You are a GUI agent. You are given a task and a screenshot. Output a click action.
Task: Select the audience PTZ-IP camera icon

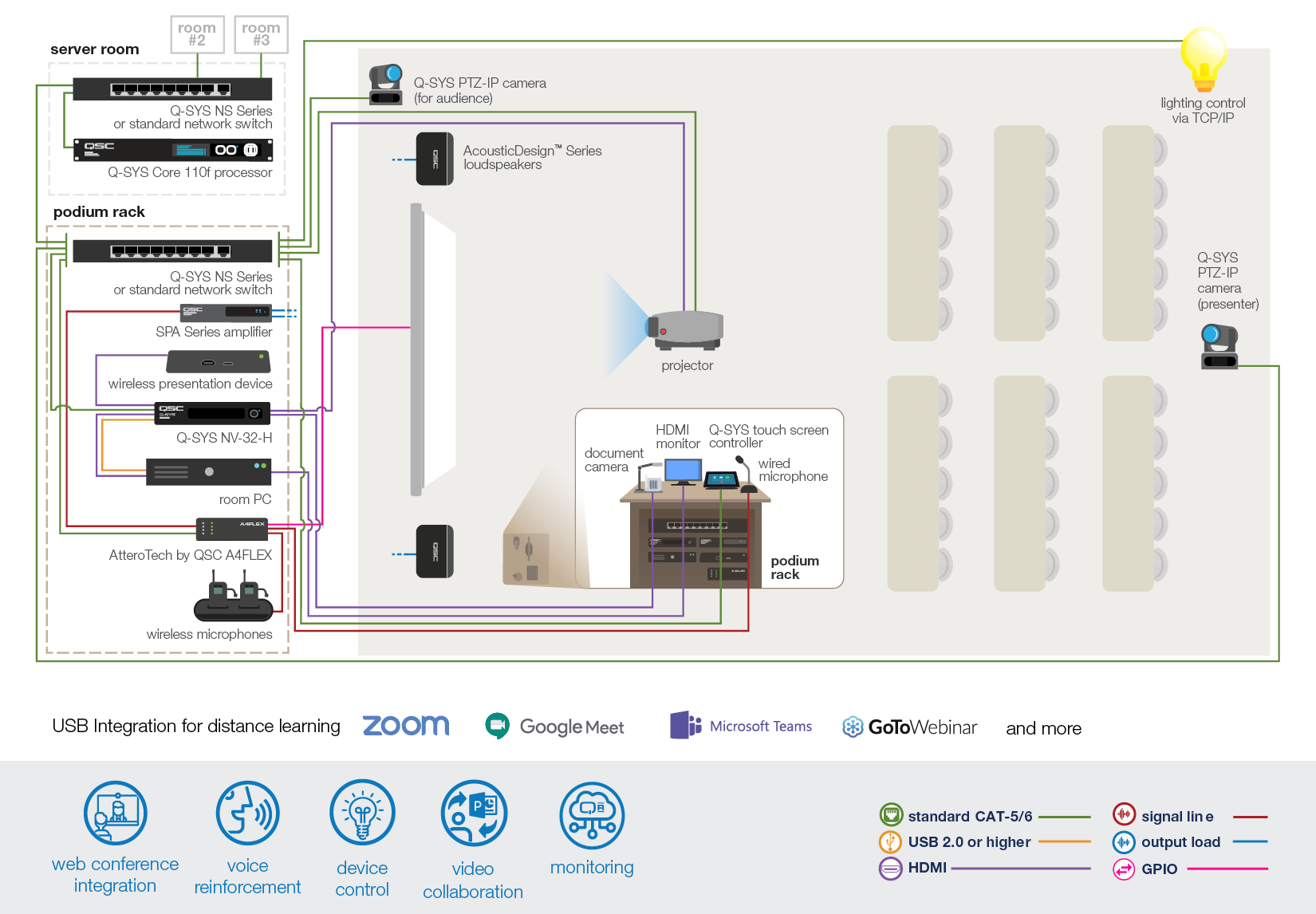click(386, 85)
